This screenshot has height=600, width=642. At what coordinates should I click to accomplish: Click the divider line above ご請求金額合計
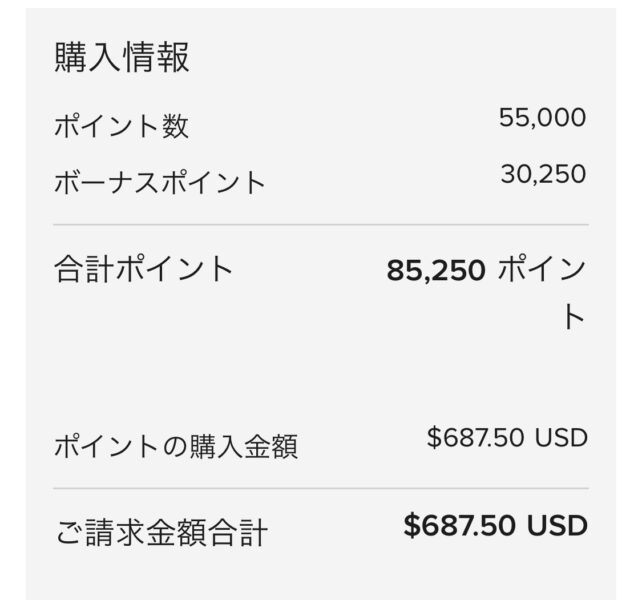[321, 488]
